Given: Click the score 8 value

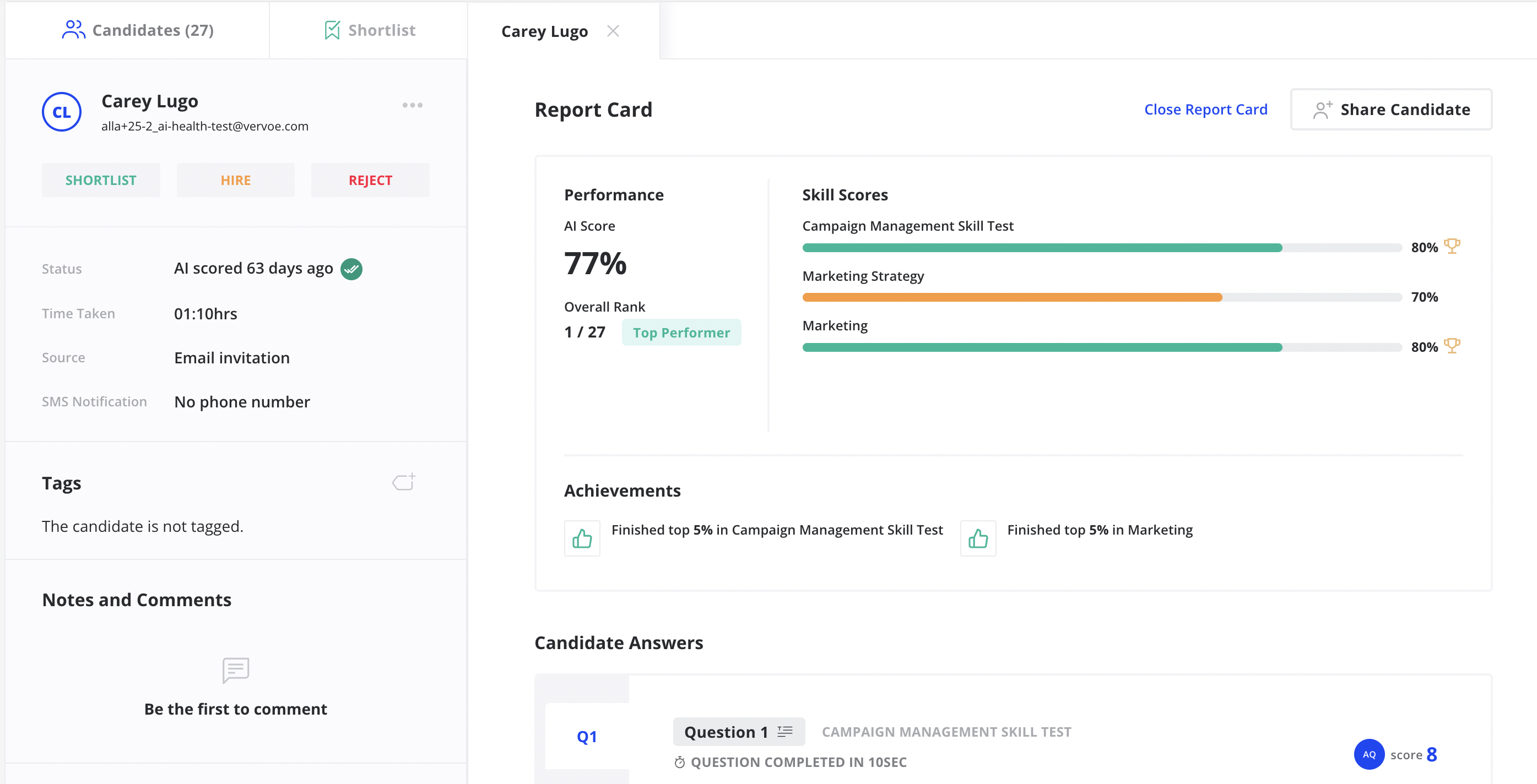Looking at the screenshot, I should pos(1431,754).
